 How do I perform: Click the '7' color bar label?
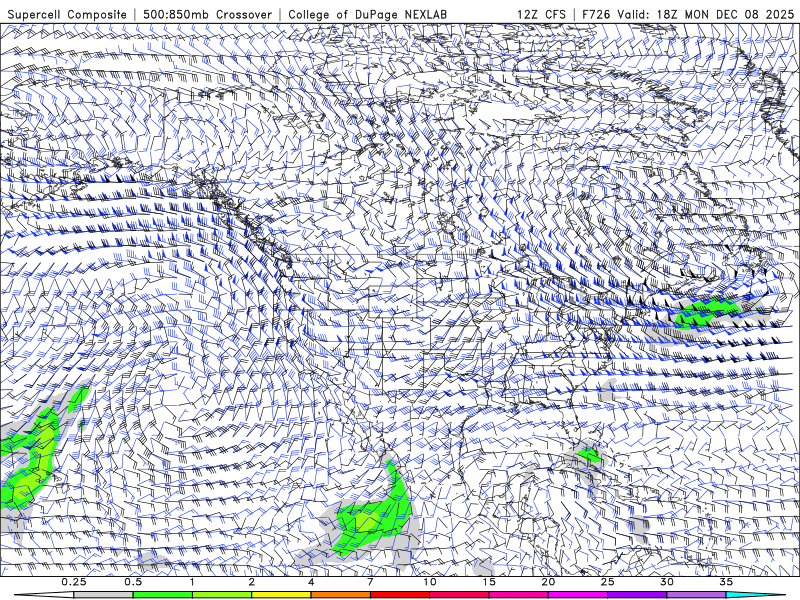coord(370,582)
